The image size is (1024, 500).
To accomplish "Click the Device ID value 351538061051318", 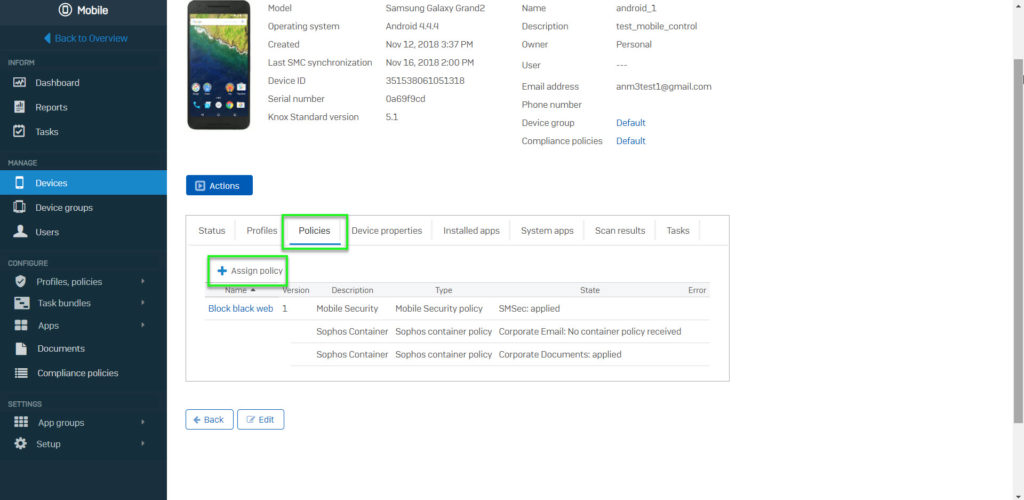I will coord(425,81).
